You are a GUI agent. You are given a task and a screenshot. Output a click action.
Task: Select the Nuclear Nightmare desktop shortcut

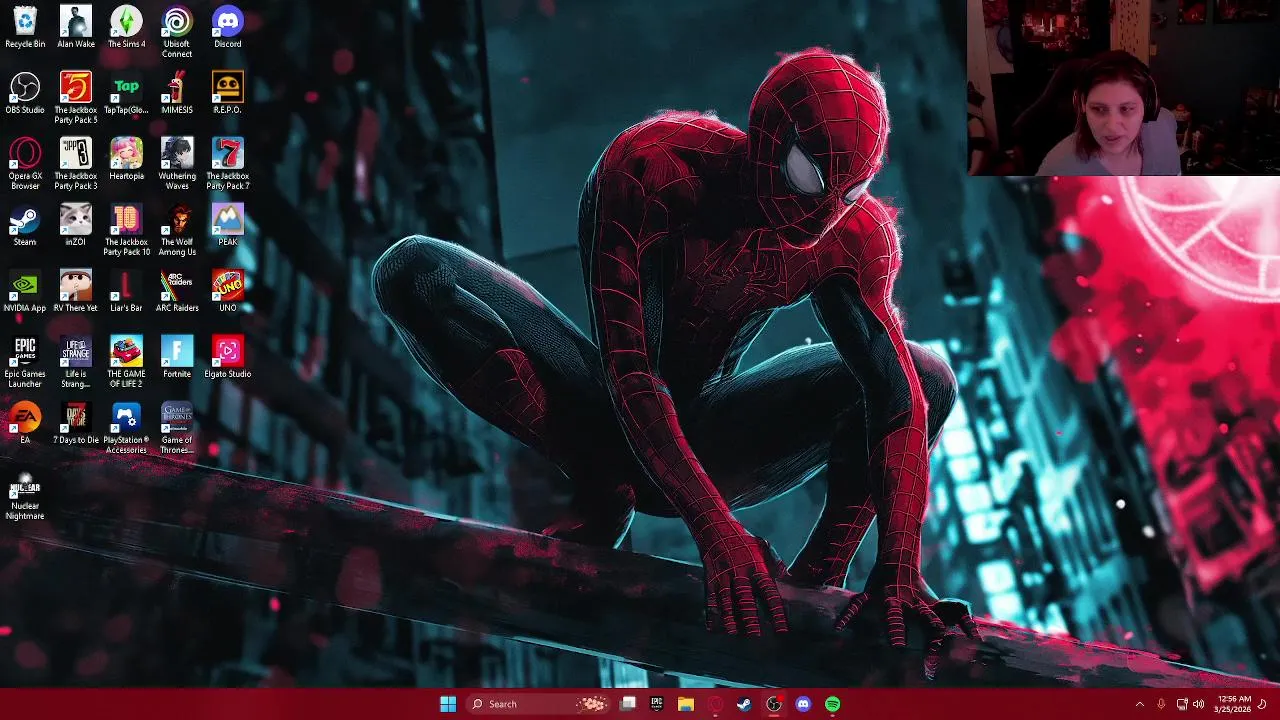(25, 494)
